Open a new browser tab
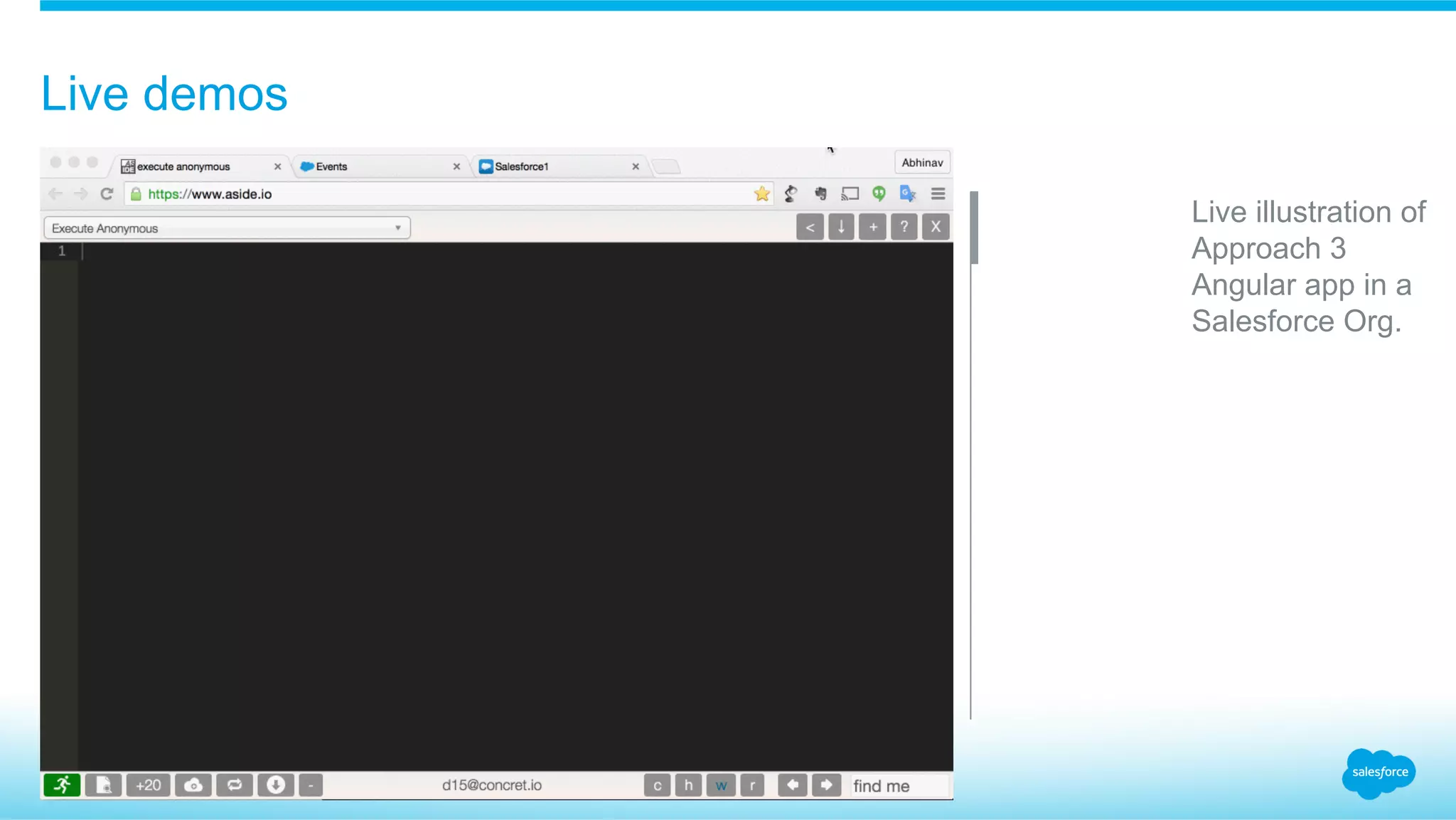1456x820 pixels. 666,167
